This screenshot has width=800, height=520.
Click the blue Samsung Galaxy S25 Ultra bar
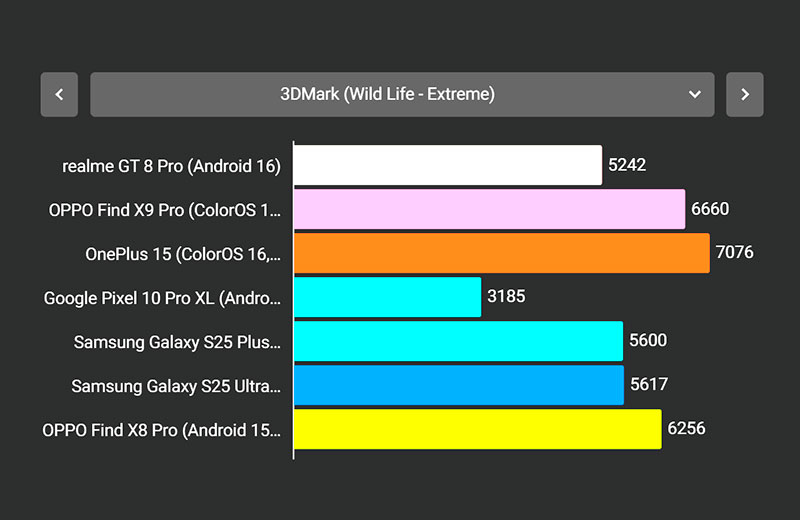(x=459, y=385)
